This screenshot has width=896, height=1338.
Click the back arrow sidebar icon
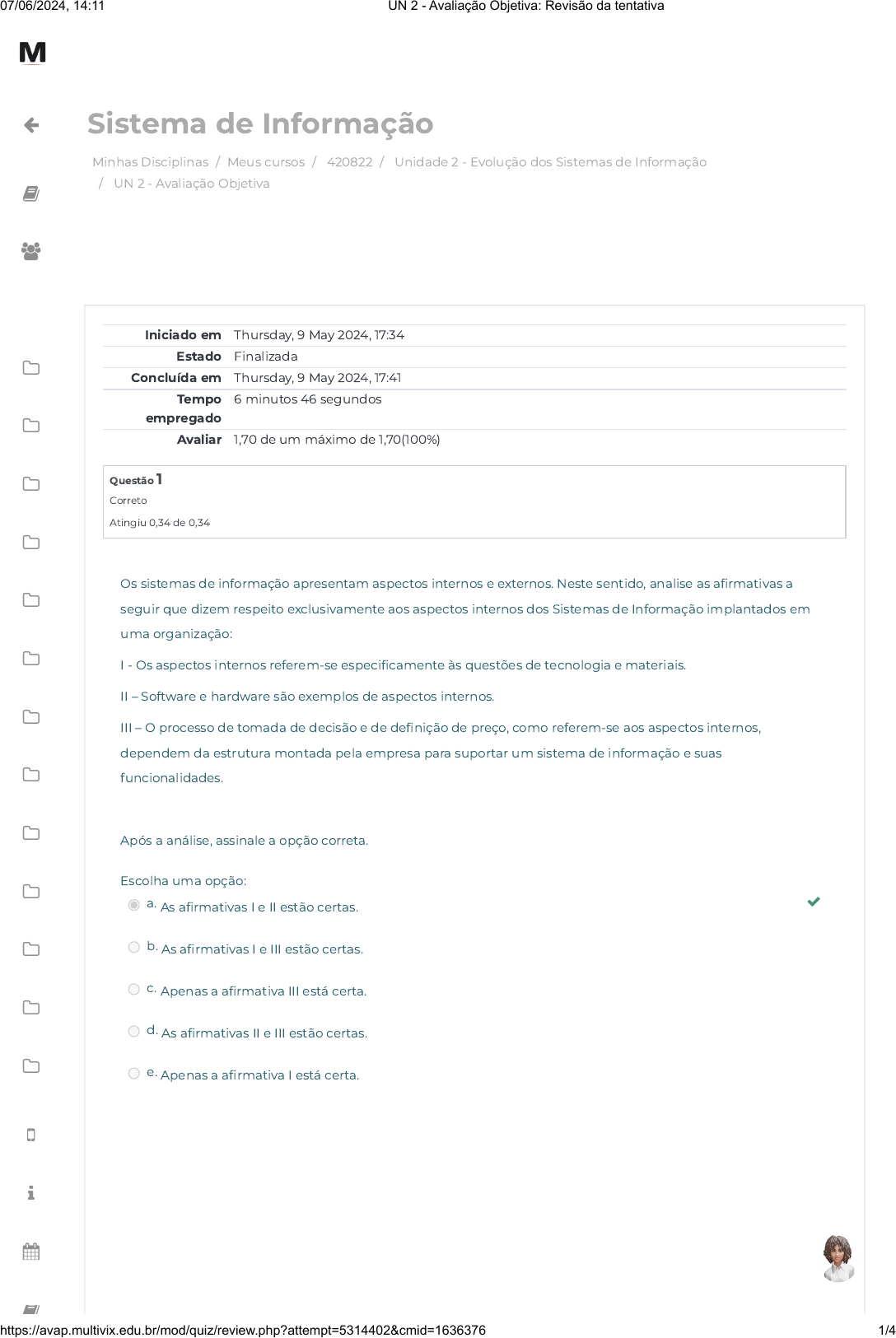31,125
